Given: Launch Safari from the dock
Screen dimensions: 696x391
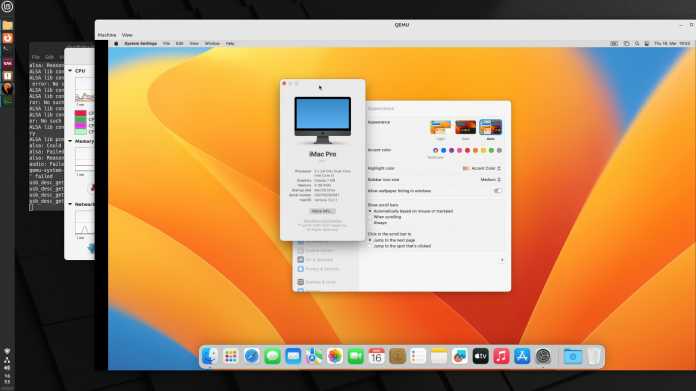Looking at the screenshot, I should pos(251,356).
